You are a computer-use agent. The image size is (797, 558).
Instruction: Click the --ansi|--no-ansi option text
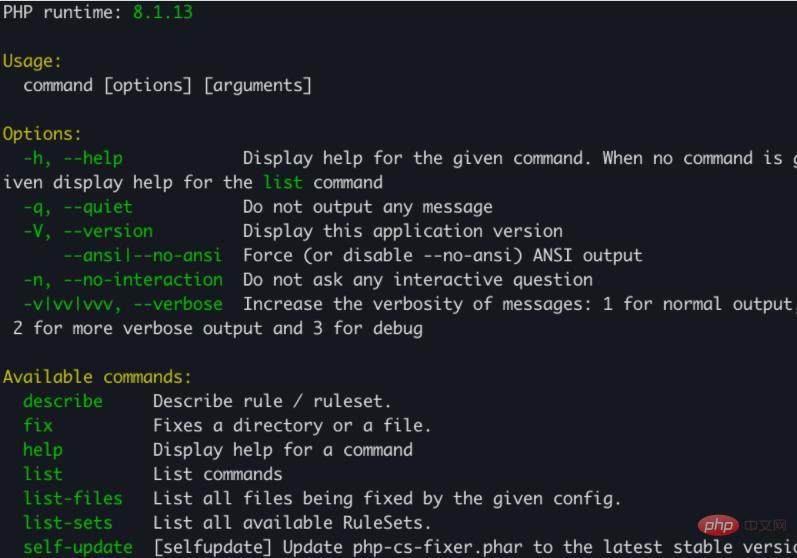tap(143, 255)
